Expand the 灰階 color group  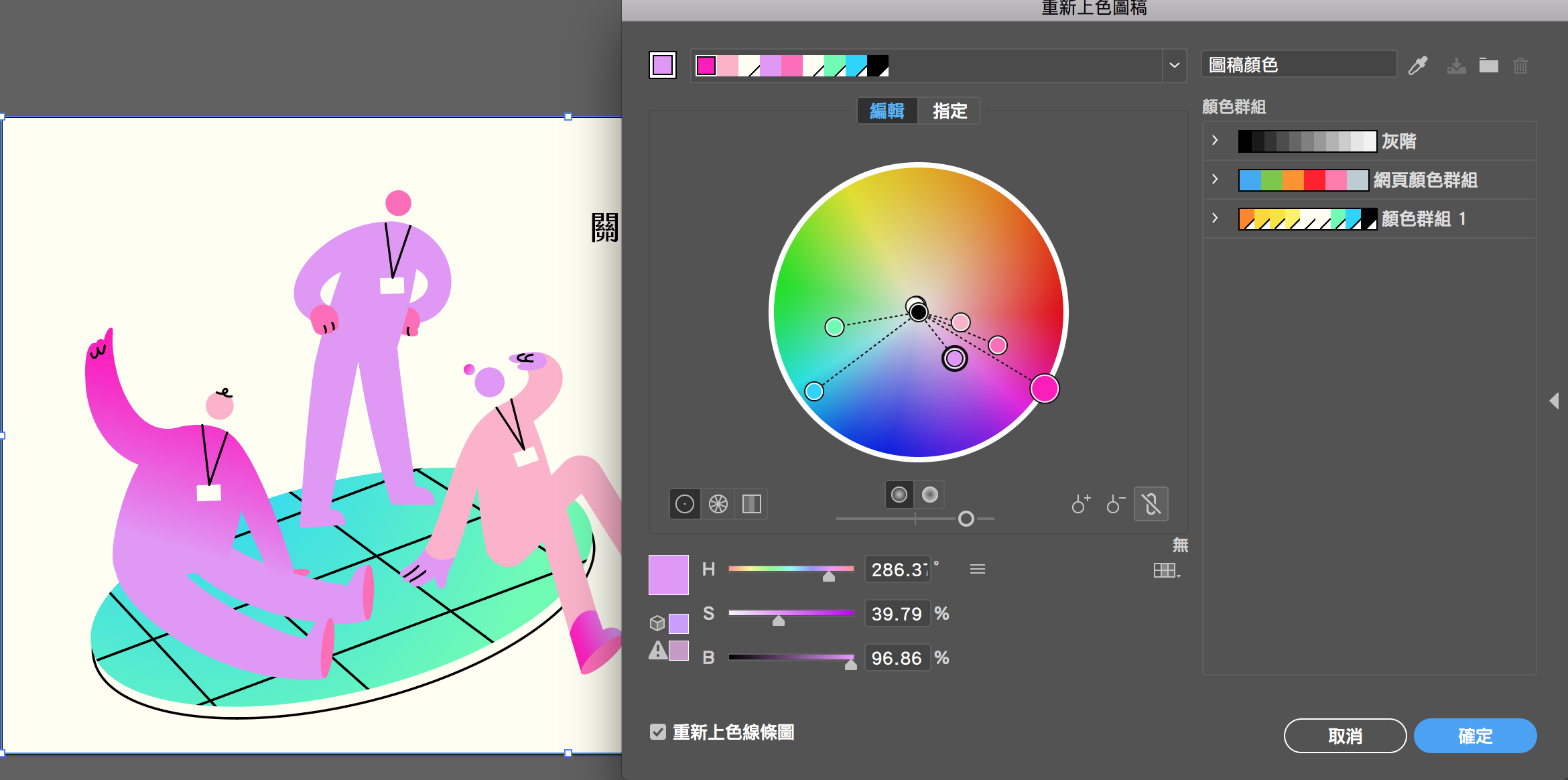(x=1215, y=140)
